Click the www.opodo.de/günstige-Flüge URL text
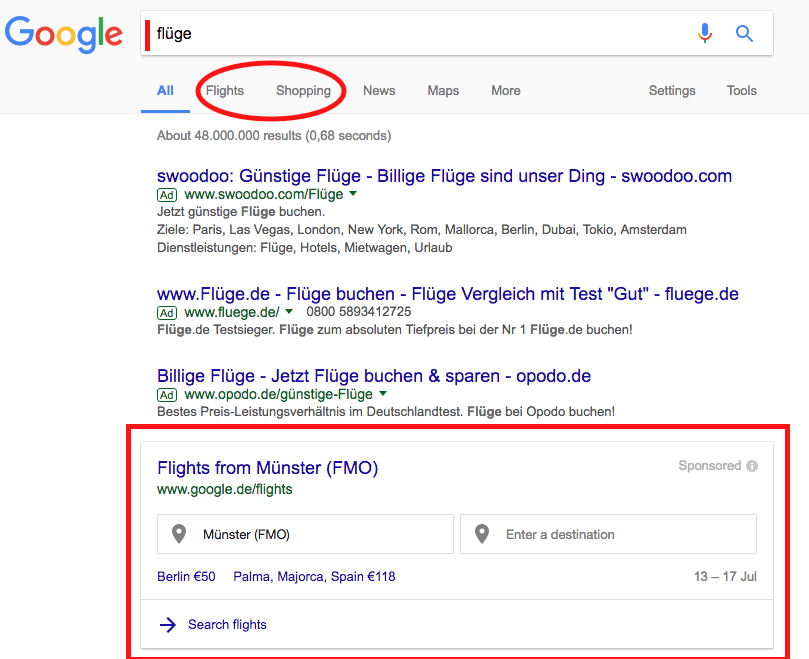Viewport: 809px width, 659px height. point(279,395)
